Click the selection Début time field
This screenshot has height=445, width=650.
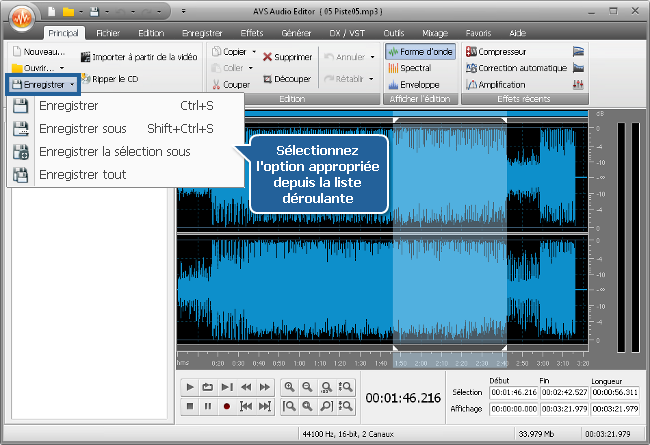click(x=513, y=392)
